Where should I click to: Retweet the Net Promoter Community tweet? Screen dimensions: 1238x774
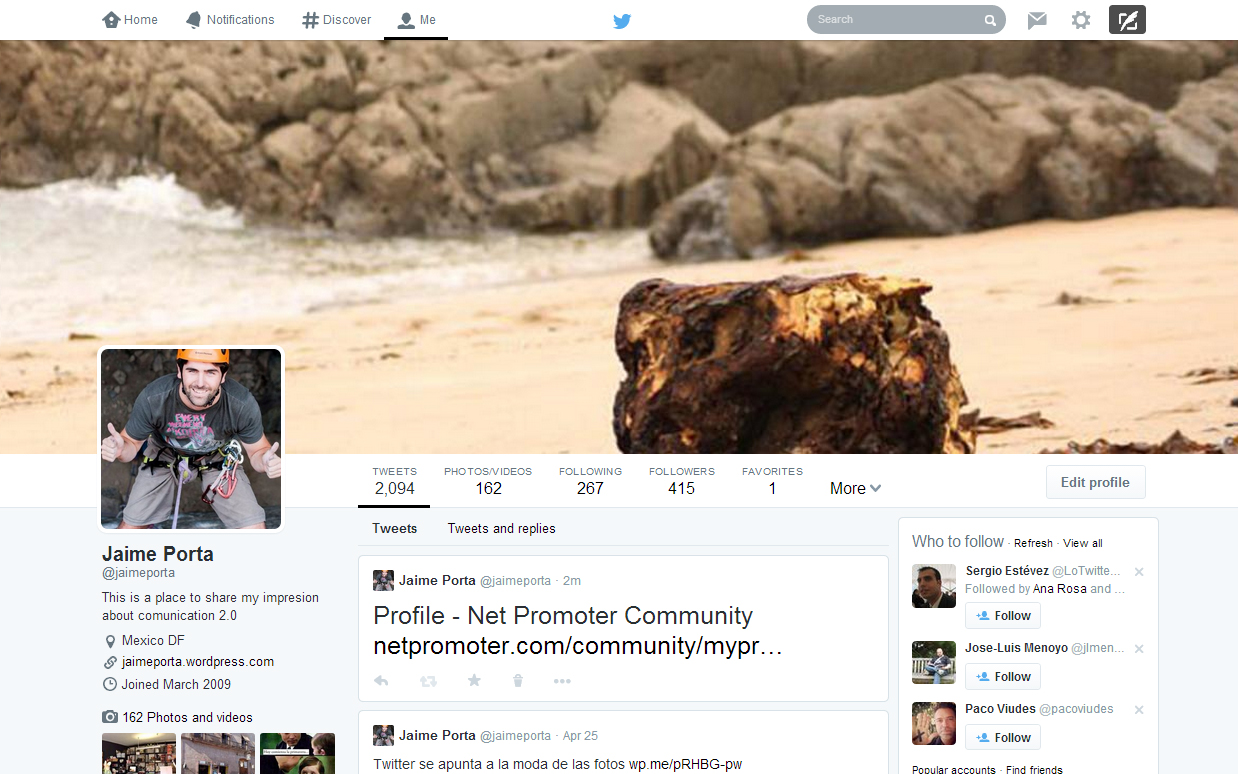[428, 681]
